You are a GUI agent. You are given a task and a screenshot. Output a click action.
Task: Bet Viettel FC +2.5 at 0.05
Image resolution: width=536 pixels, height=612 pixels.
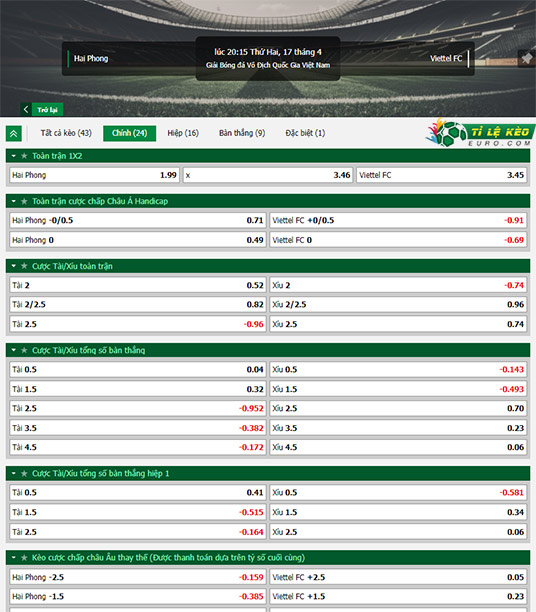pos(398,577)
